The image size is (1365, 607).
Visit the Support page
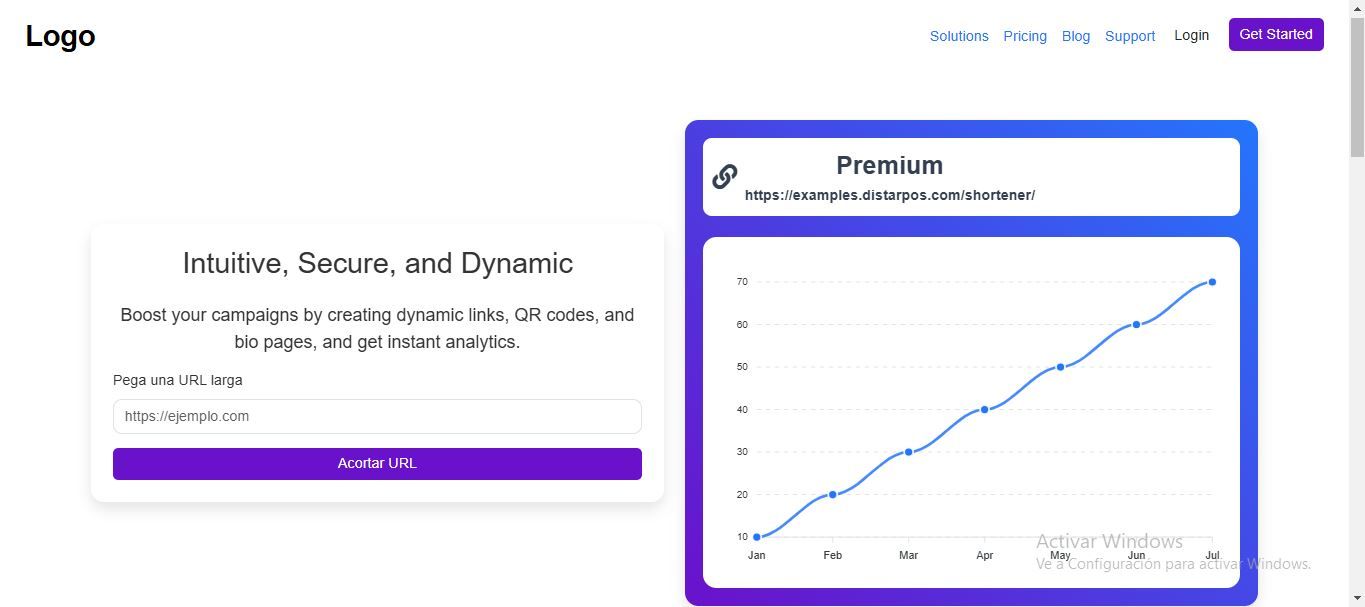pos(1130,36)
